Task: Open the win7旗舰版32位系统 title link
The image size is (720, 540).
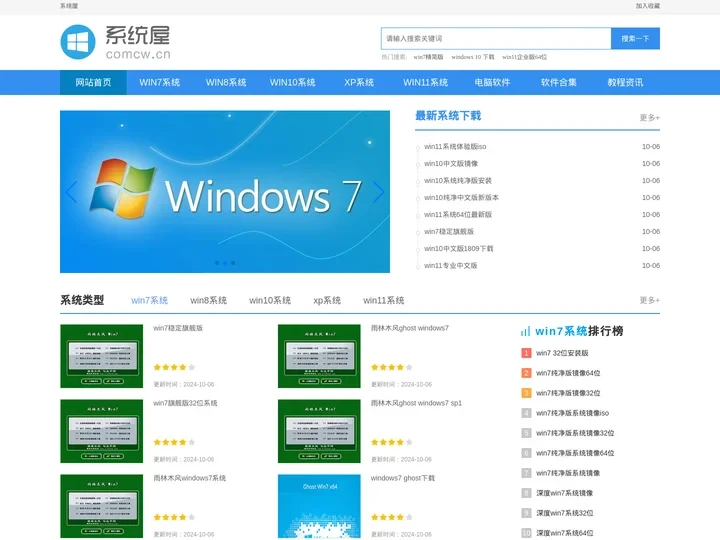Action: 185,403
